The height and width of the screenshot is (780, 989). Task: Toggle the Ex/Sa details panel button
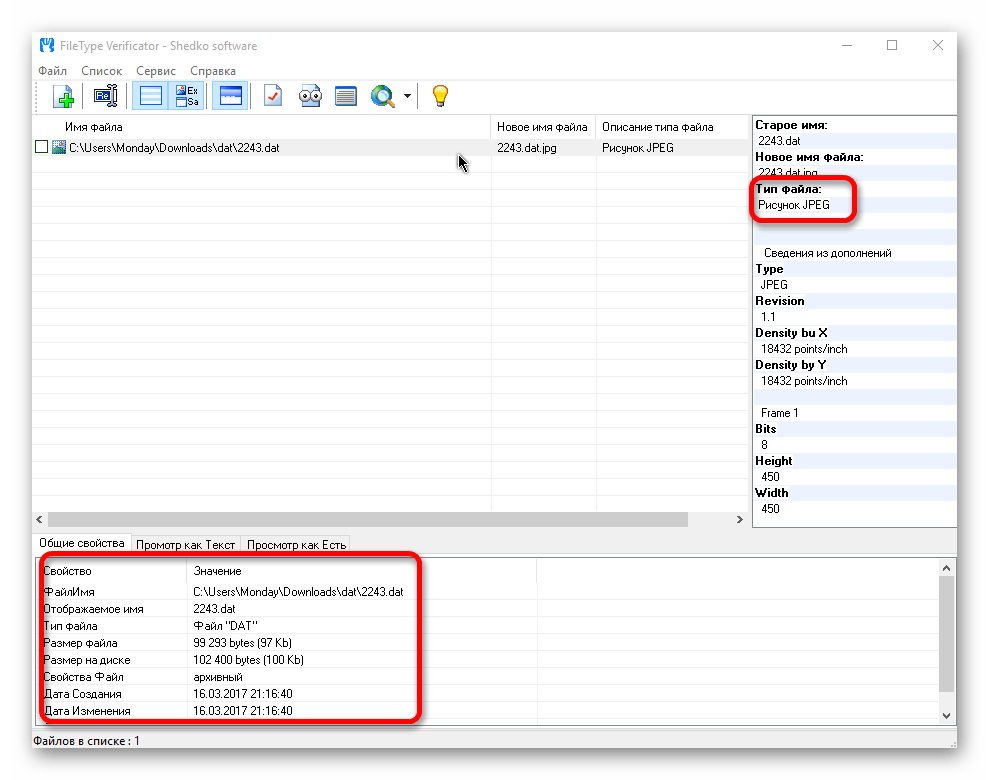187,96
